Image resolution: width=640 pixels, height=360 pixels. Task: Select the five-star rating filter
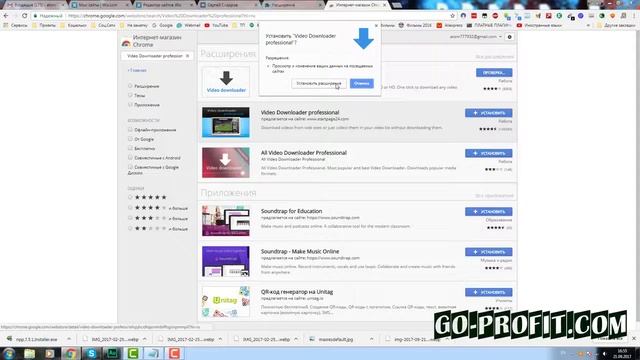(x=130, y=198)
